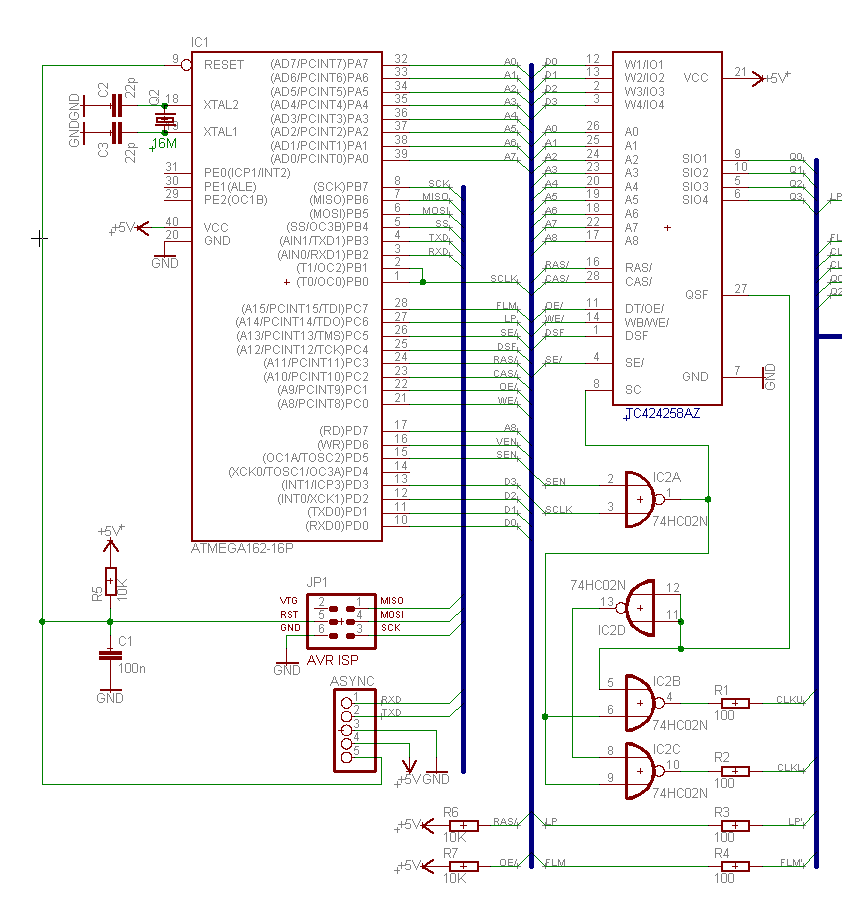842x906 pixels.
Task: Click the PE1(ALE) pin label
Action: click(230, 187)
